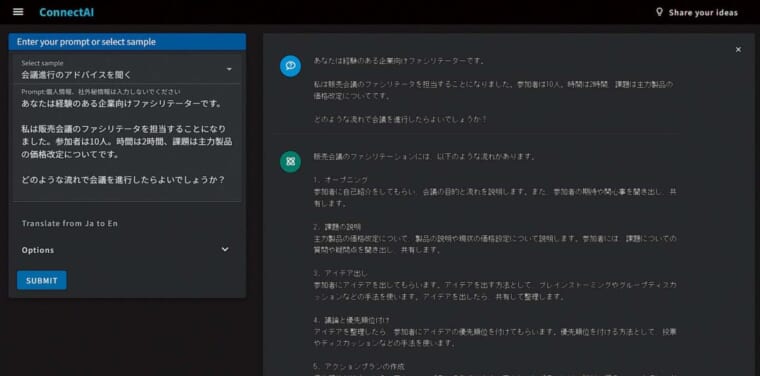Click the green AI response avatar icon

(x=290, y=162)
